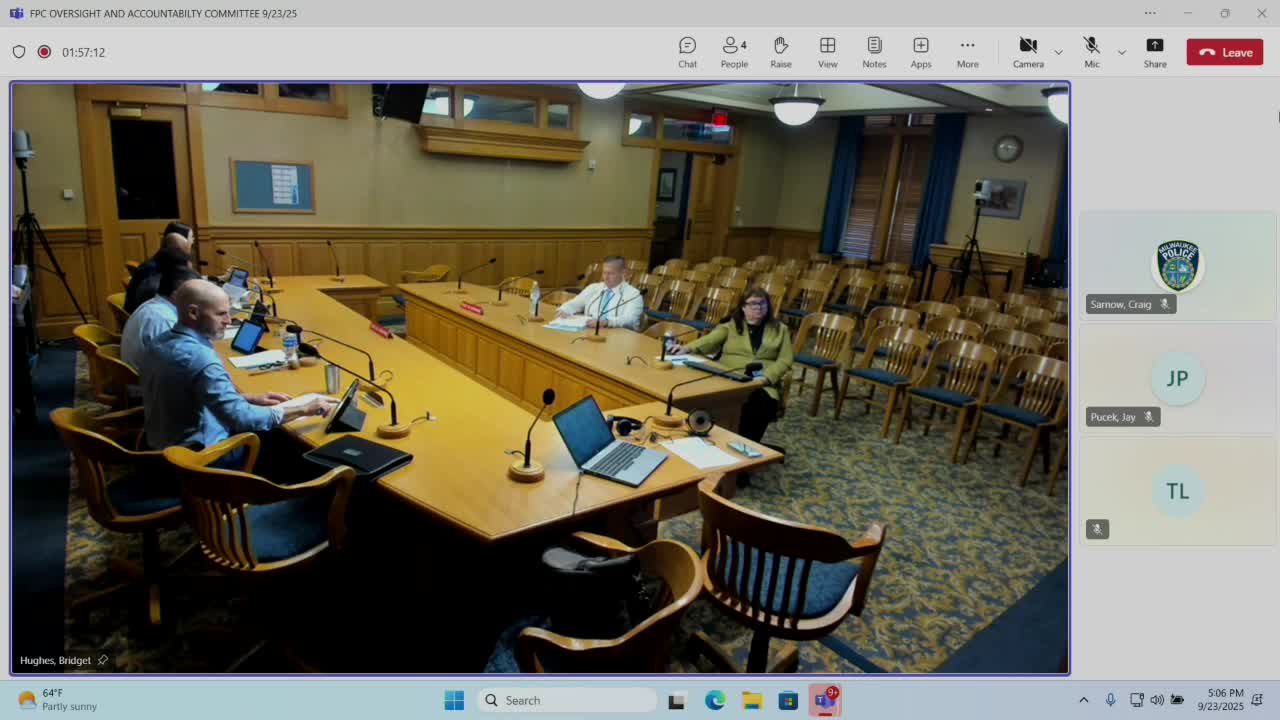This screenshot has width=1280, height=720.
Task: Open the Chat panel
Action: 687,52
